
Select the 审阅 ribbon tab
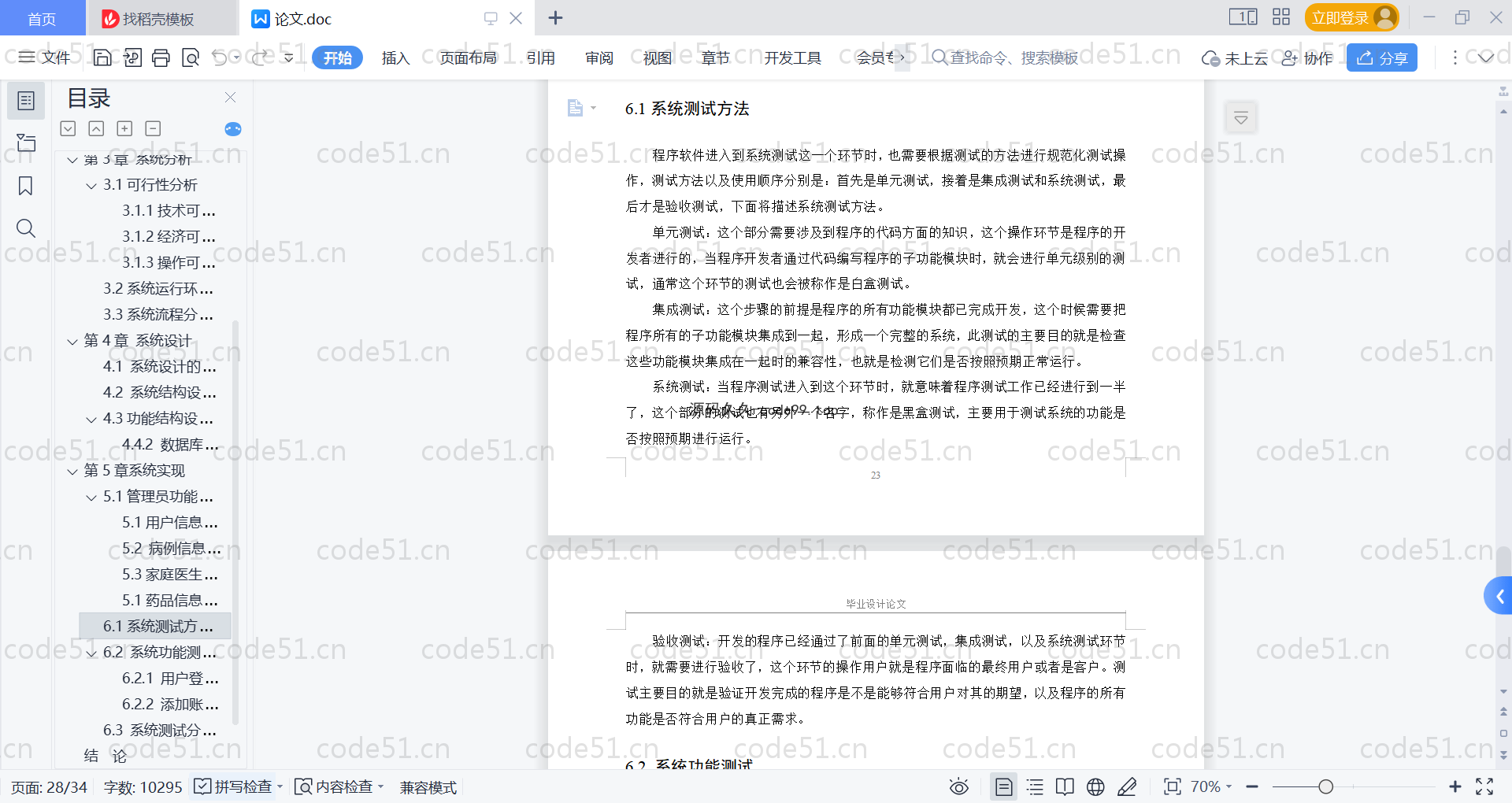pyautogui.click(x=598, y=57)
